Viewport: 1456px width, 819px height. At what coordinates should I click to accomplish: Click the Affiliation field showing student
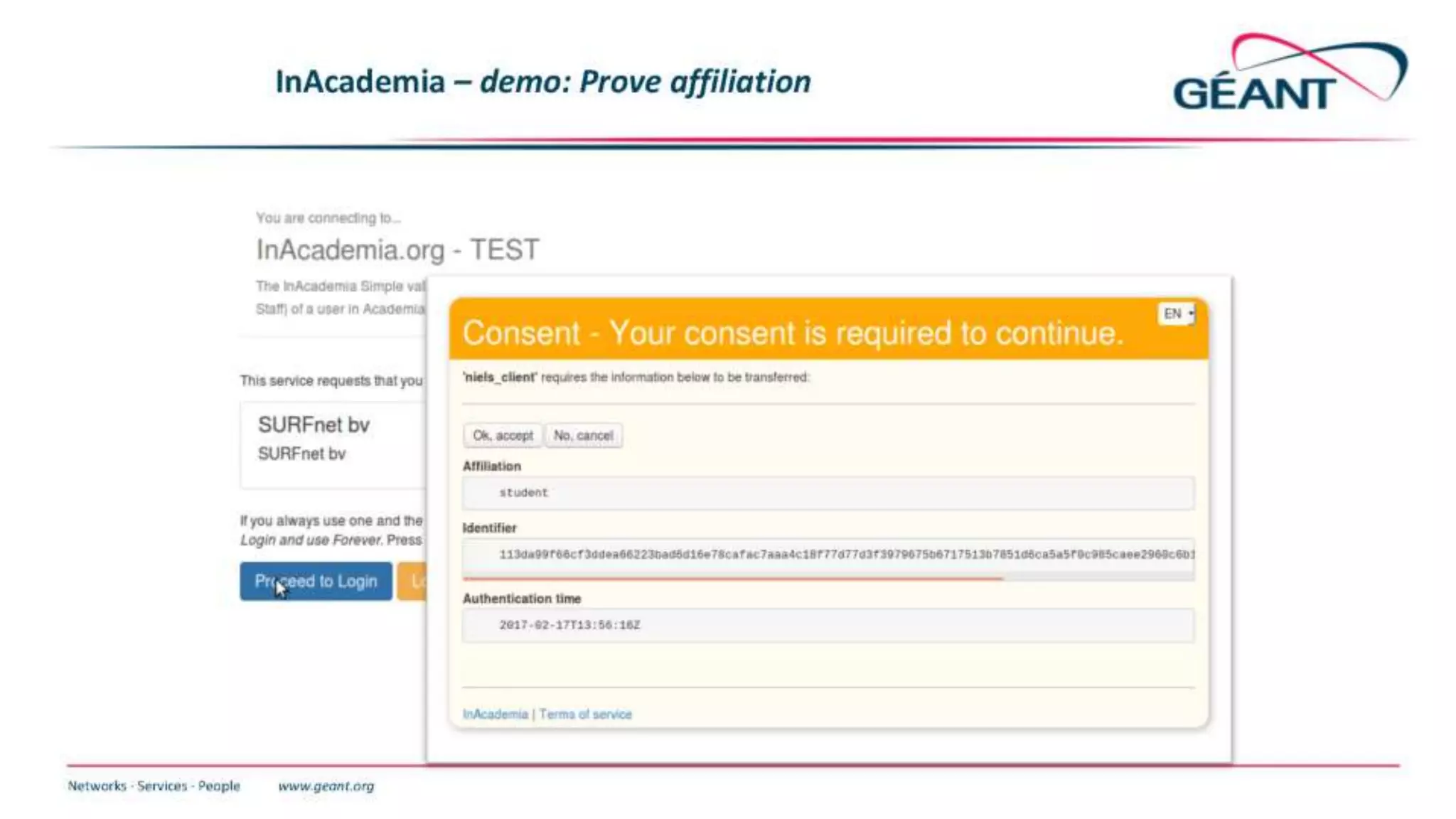click(828, 493)
